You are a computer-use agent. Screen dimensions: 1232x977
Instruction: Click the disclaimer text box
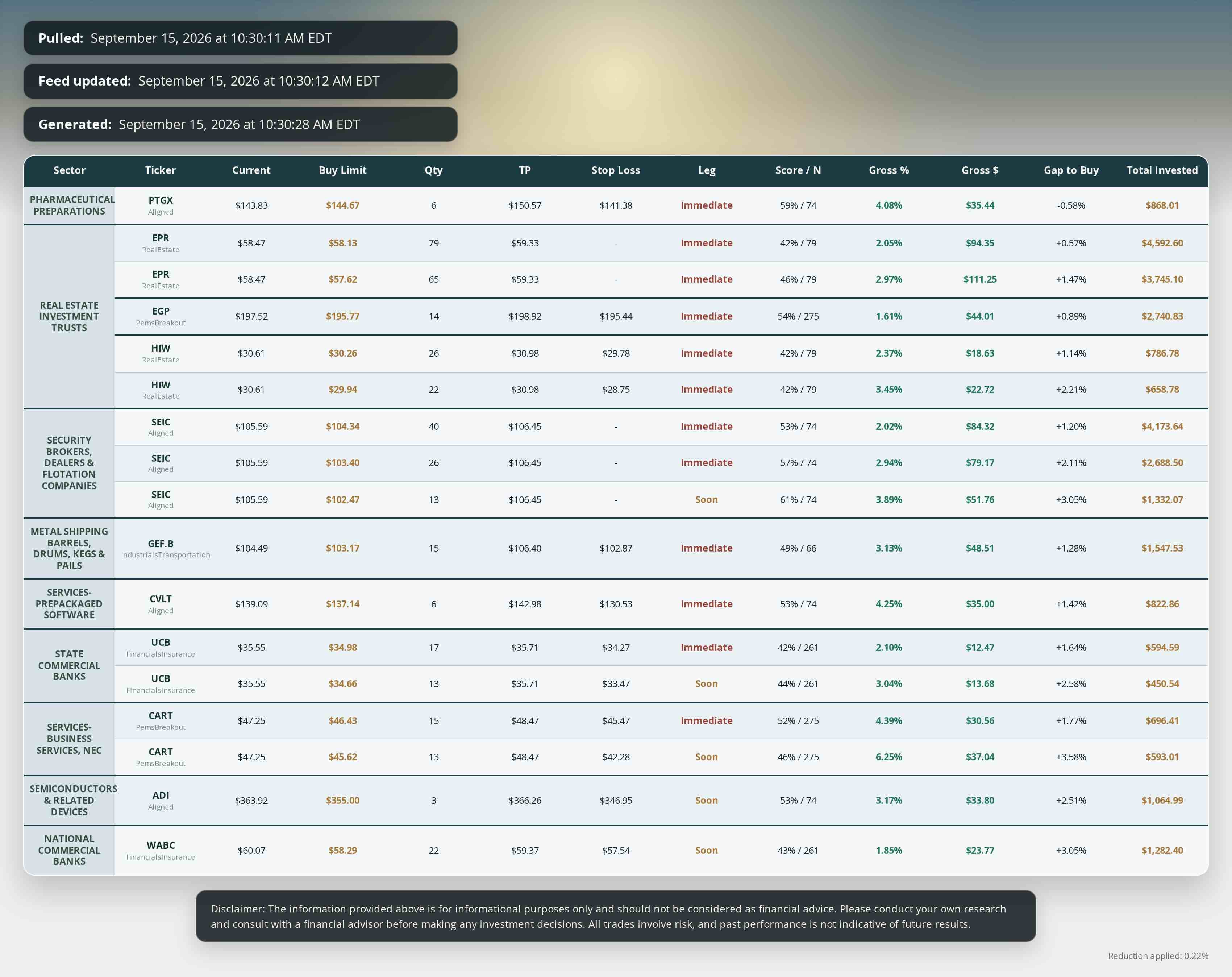[x=615, y=916]
